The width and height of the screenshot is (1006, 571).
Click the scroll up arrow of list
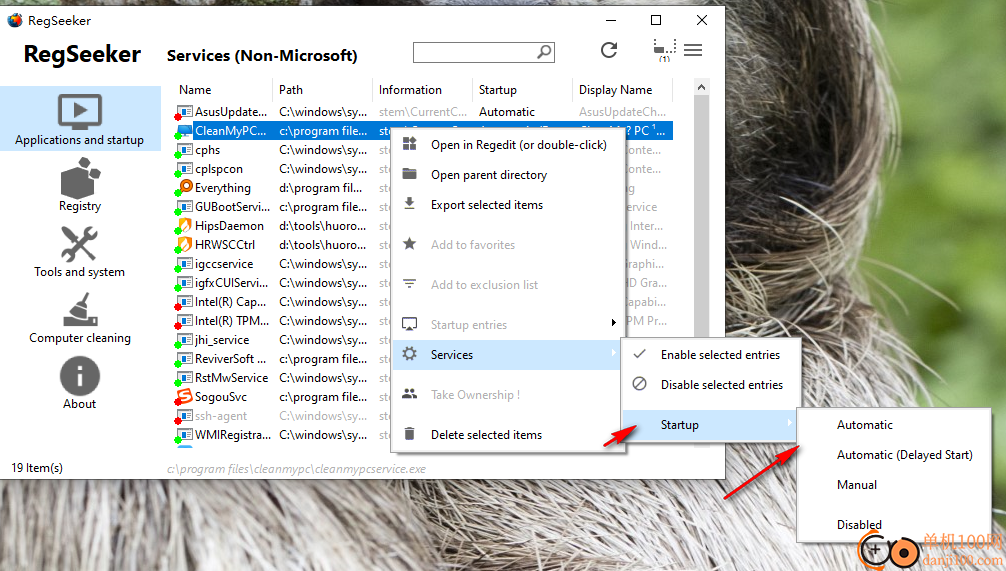(x=701, y=87)
